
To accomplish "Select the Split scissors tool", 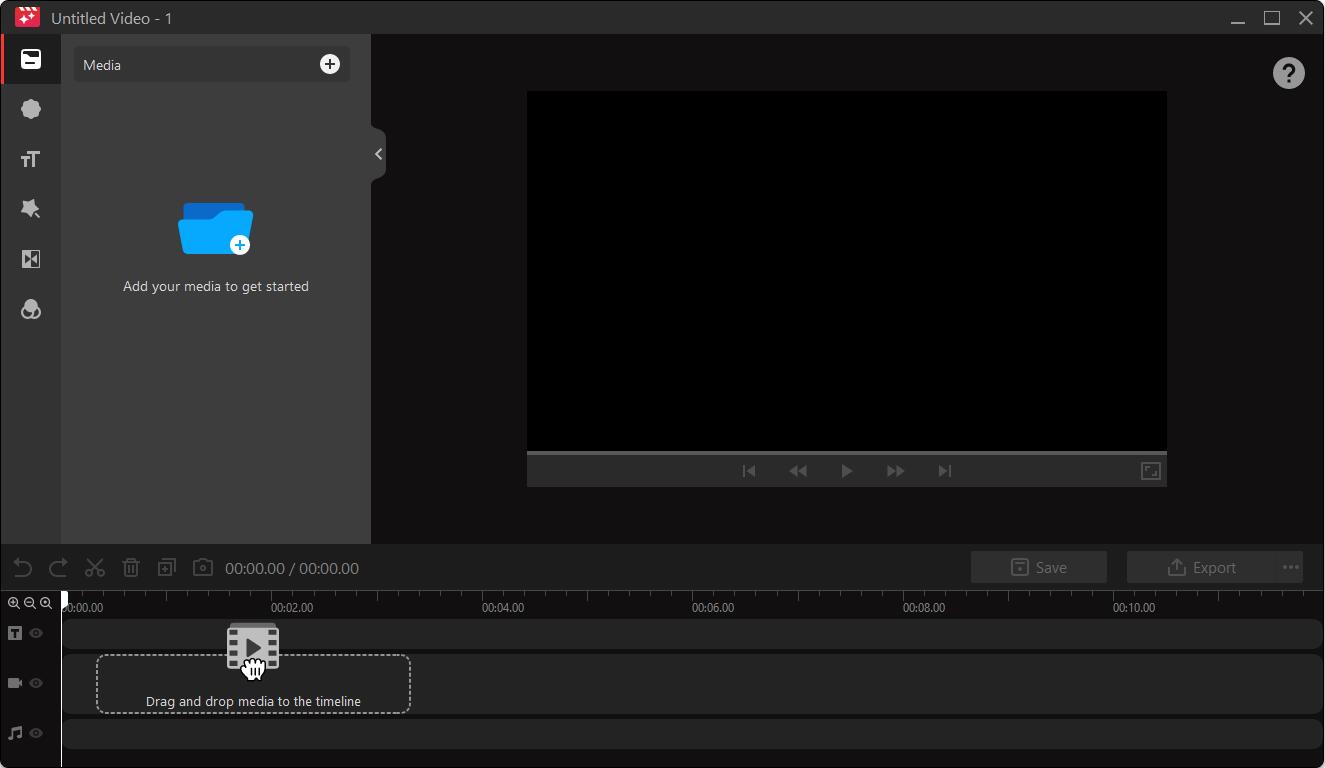I will 95,568.
